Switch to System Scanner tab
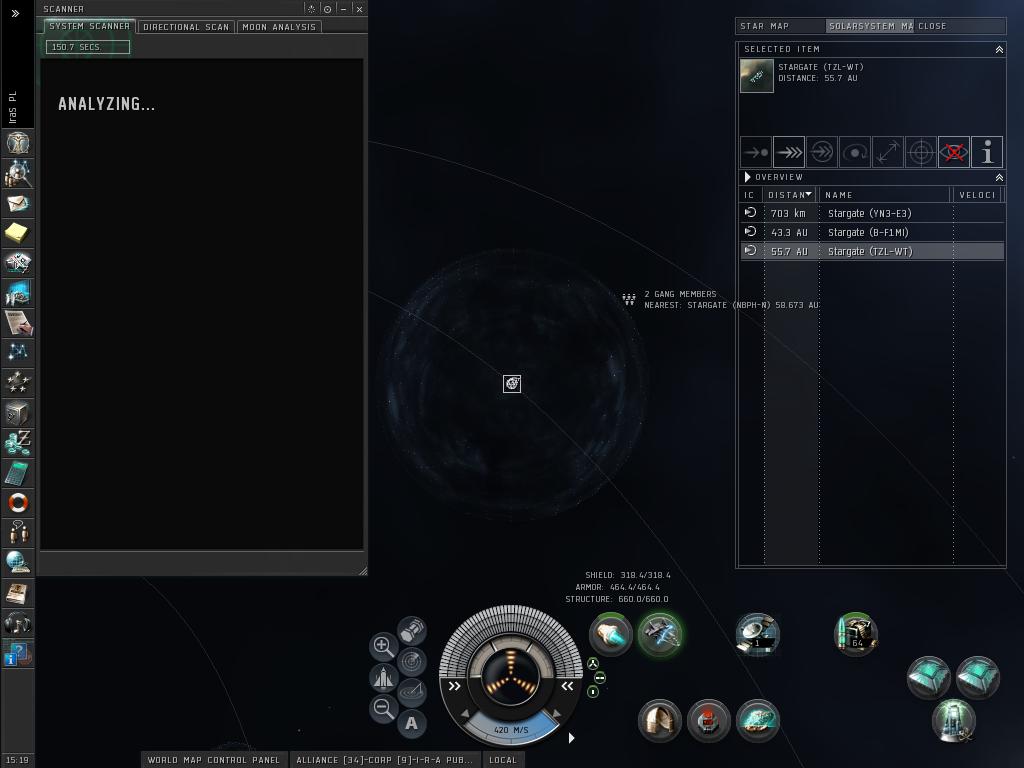 point(89,26)
